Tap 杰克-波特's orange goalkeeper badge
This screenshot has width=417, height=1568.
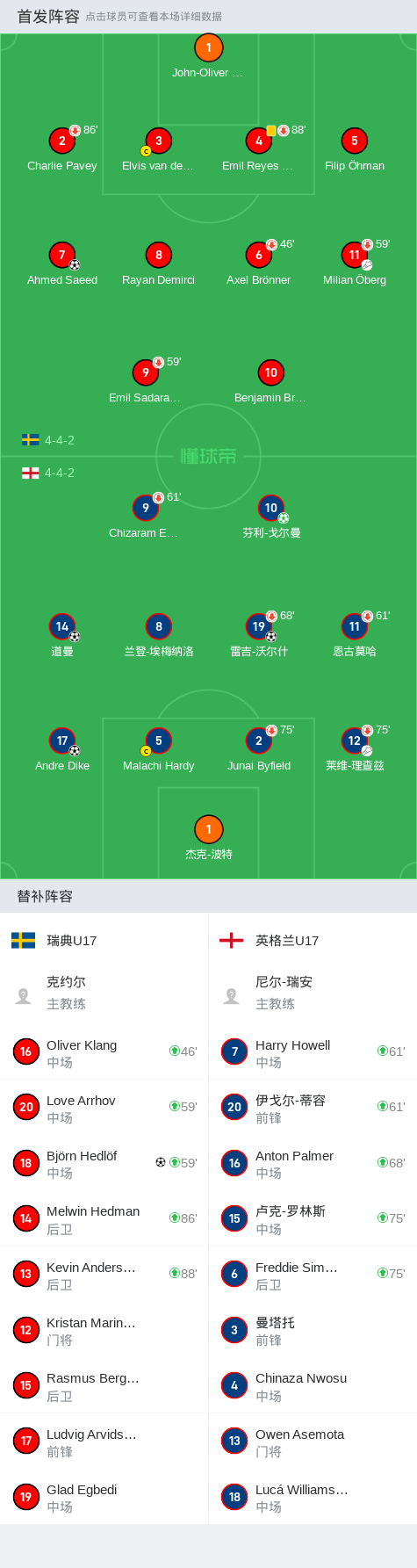[x=208, y=829]
